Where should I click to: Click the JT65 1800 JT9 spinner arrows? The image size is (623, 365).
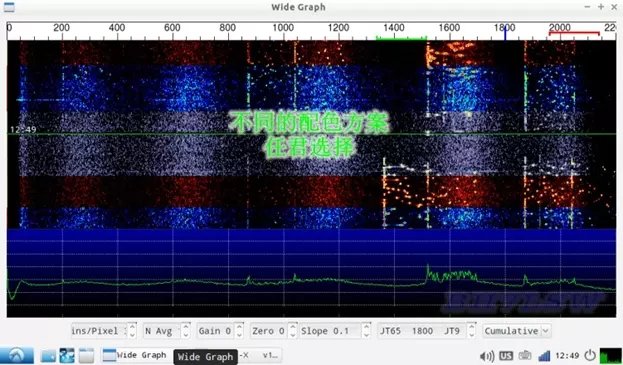pyautogui.click(x=471, y=330)
